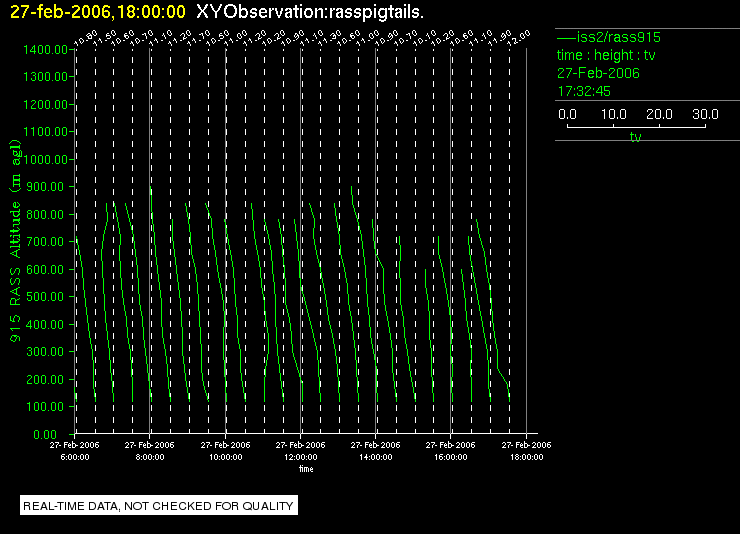Screen dimensions: 740x534
Task: Click the '100.00' altitude axis label
Action: coord(45,407)
